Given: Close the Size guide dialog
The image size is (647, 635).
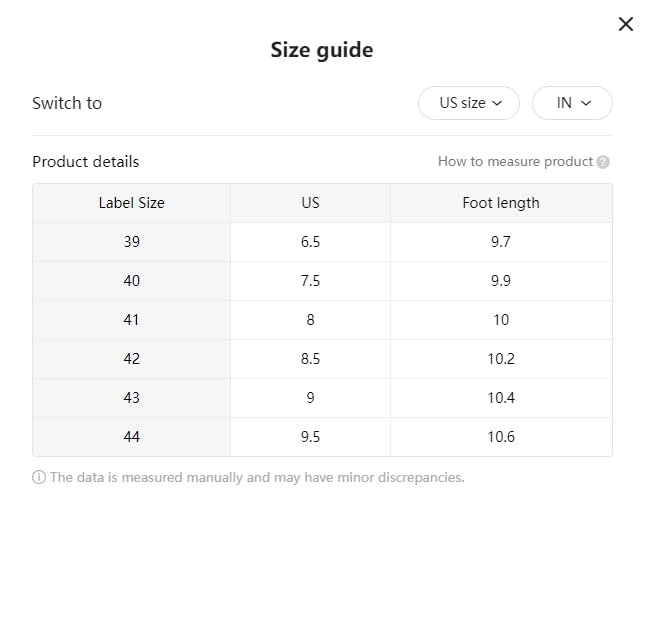Looking at the screenshot, I should point(626,24).
